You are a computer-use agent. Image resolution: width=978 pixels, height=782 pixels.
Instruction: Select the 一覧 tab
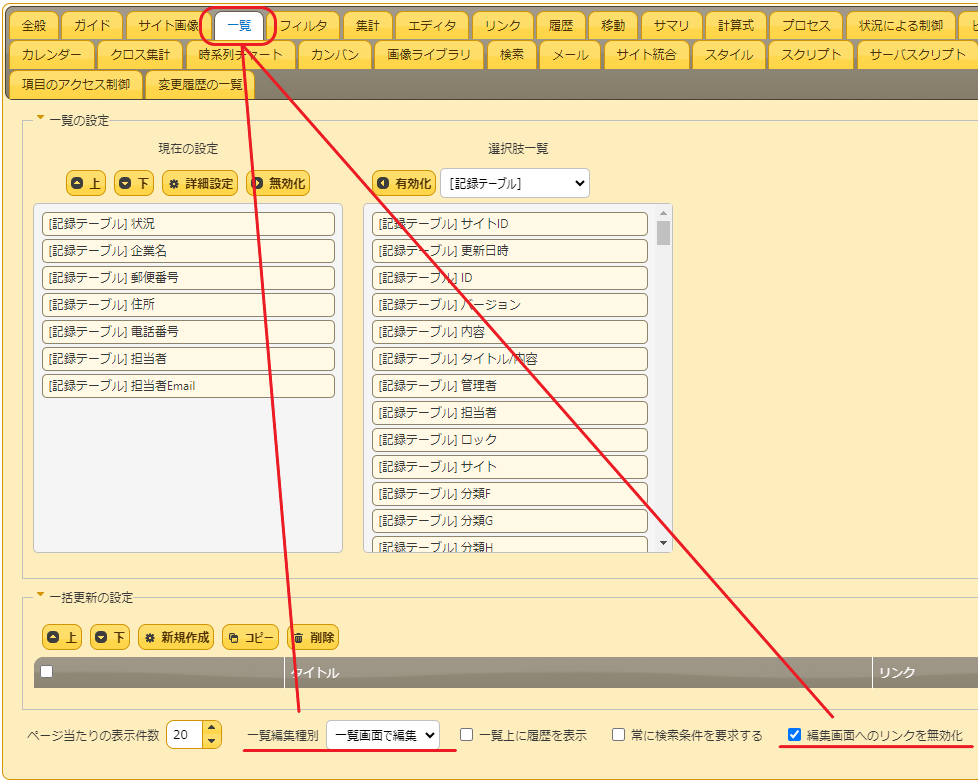click(239, 26)
